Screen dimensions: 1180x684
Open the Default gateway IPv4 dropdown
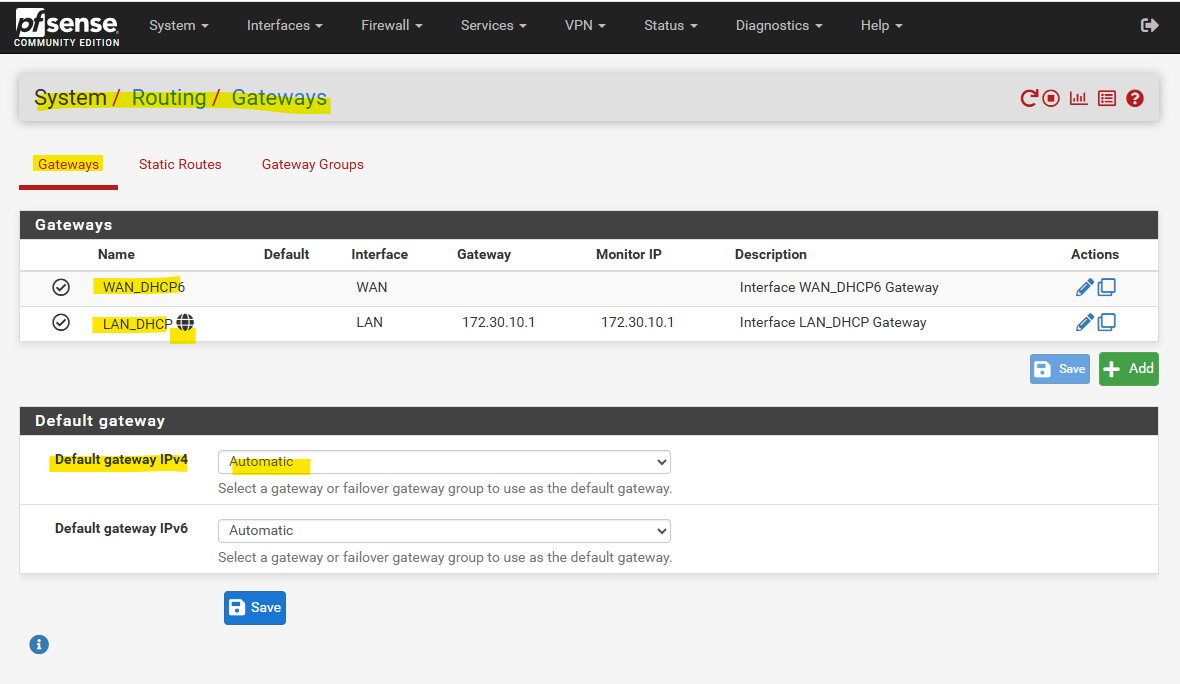point(444,462)
